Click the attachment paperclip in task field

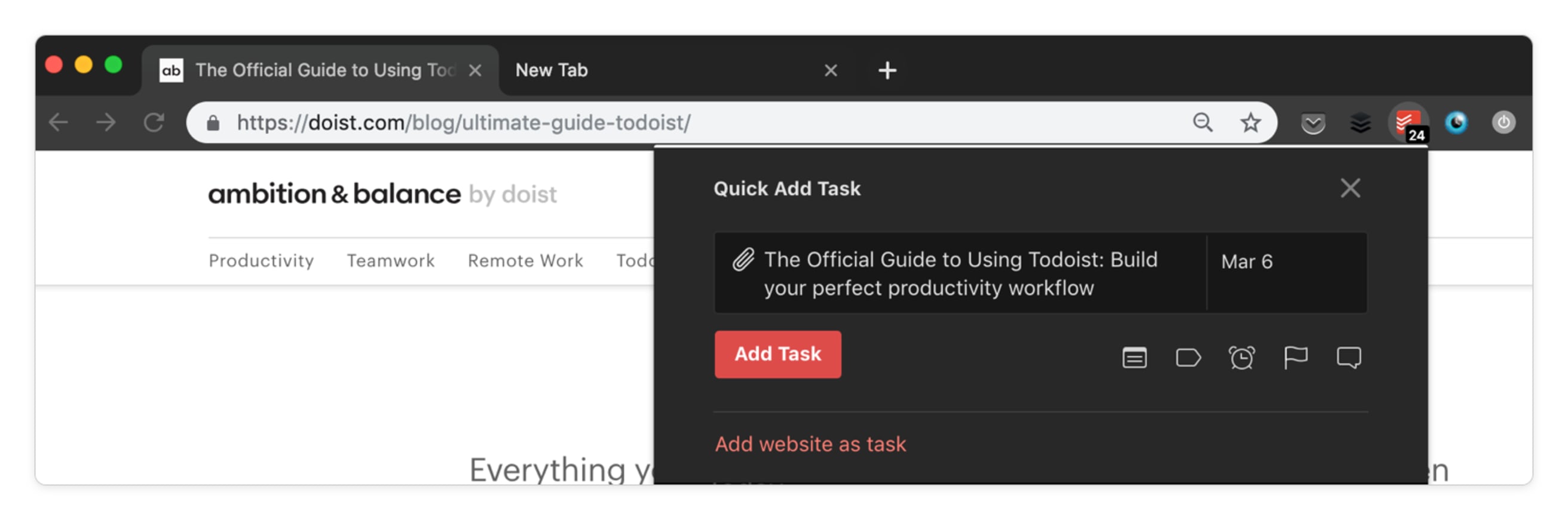click(743, 260)
